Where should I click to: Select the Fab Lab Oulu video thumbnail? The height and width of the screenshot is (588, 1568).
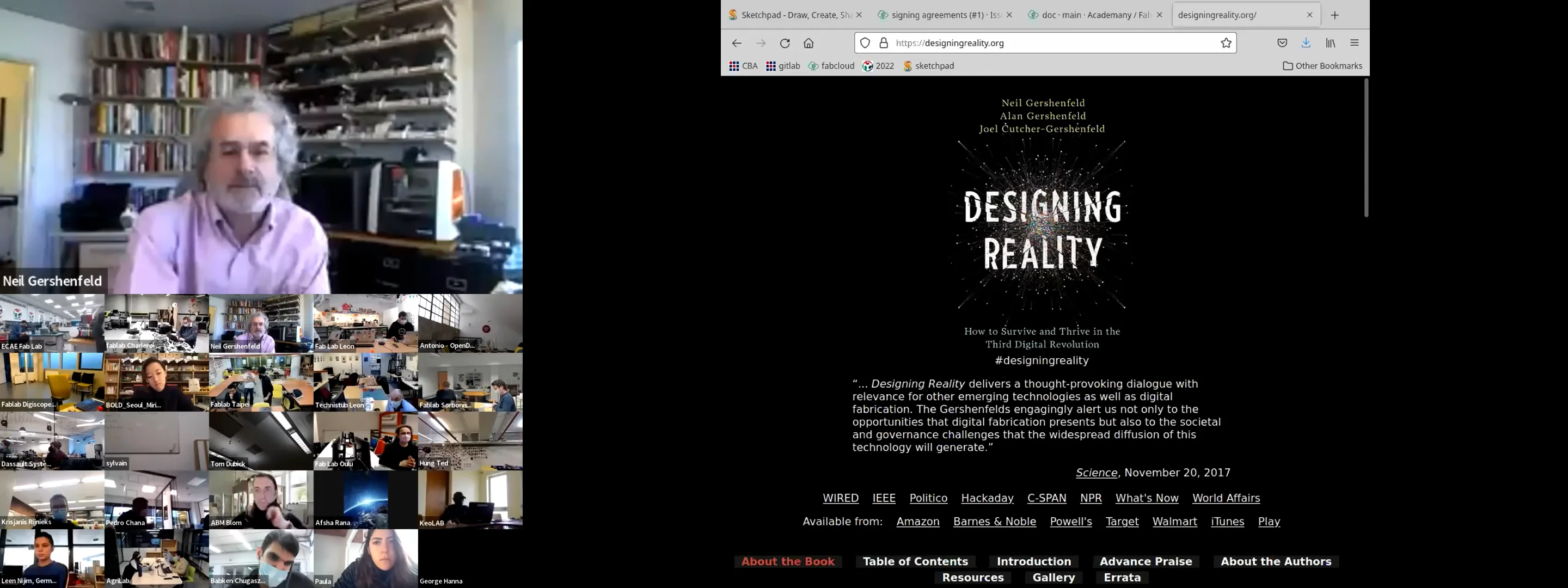pyautogui.click(x=365, y=440)
